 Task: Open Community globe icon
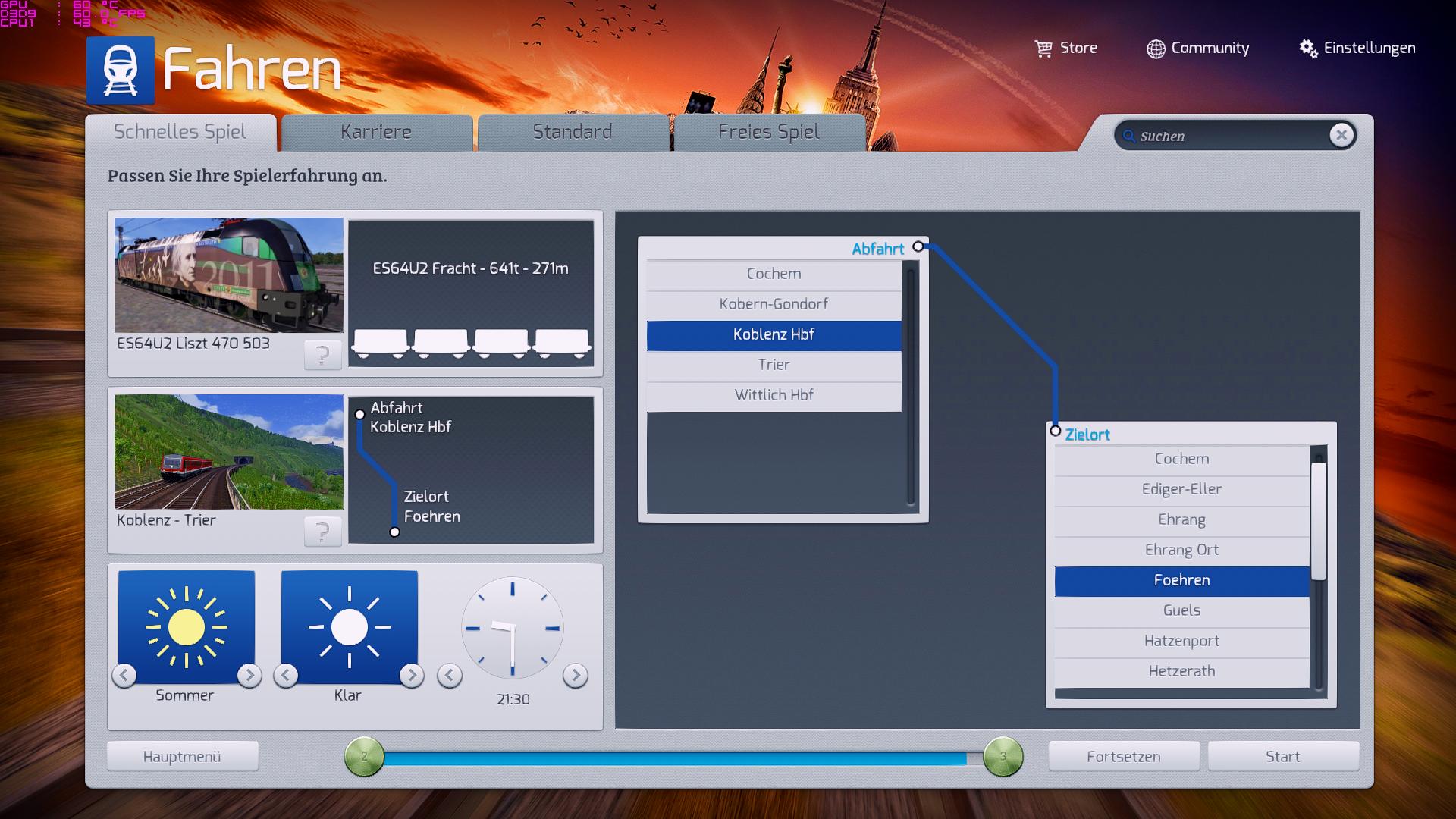point(1156,49)
